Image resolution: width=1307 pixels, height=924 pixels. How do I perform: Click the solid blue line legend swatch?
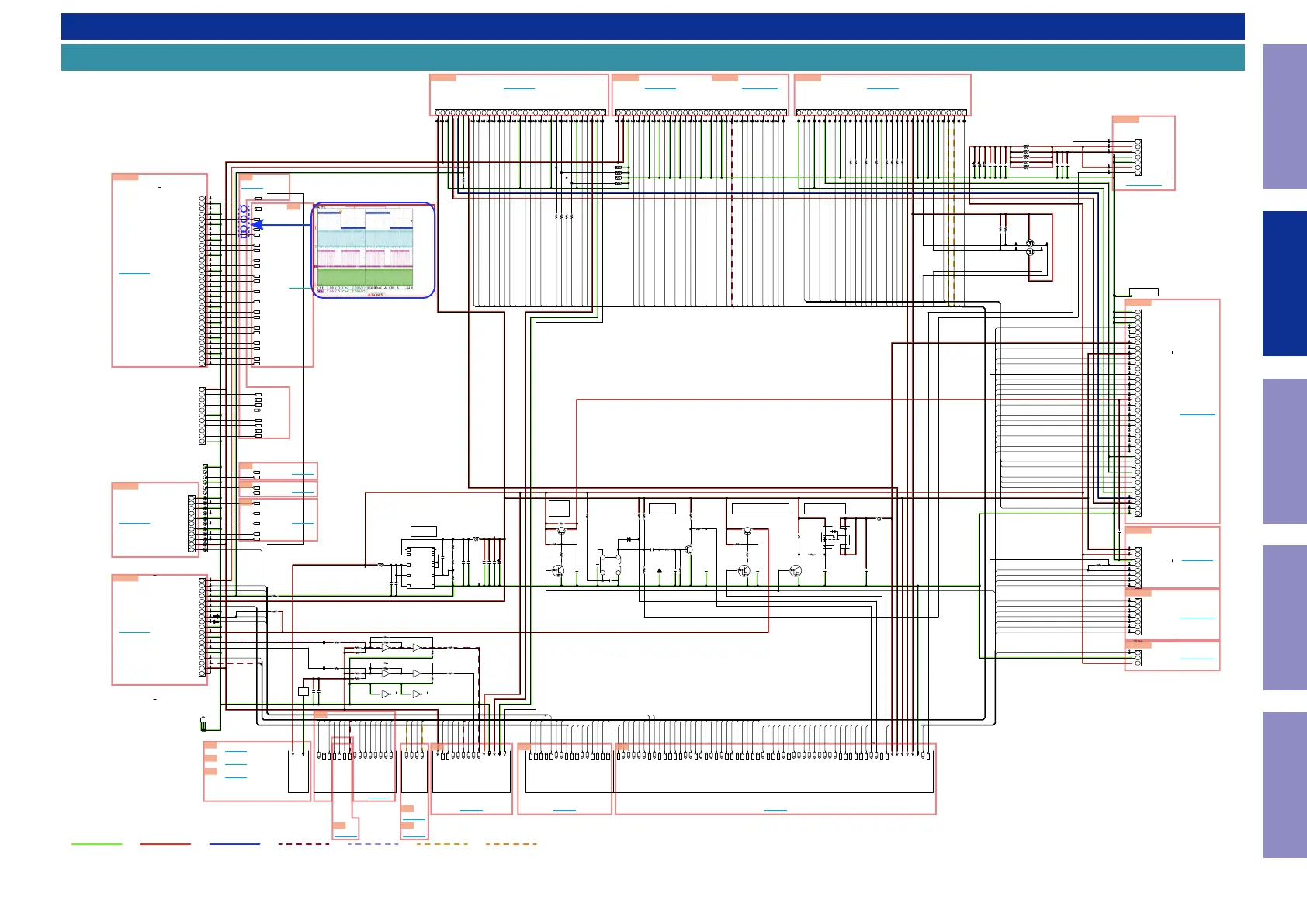click(234, 843)
